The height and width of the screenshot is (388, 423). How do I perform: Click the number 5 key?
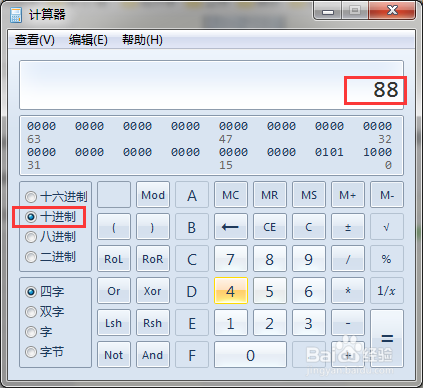coord(270,291)
